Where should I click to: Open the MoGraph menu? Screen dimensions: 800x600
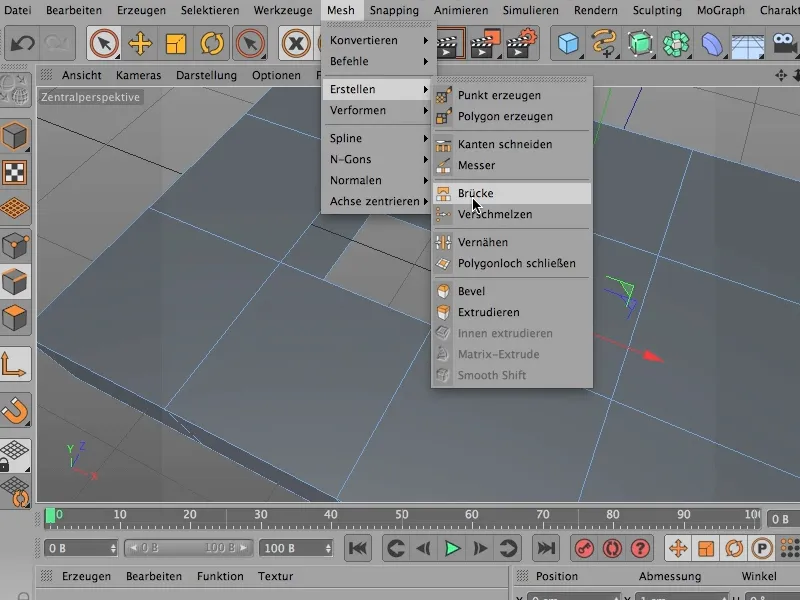coord(720,10)
